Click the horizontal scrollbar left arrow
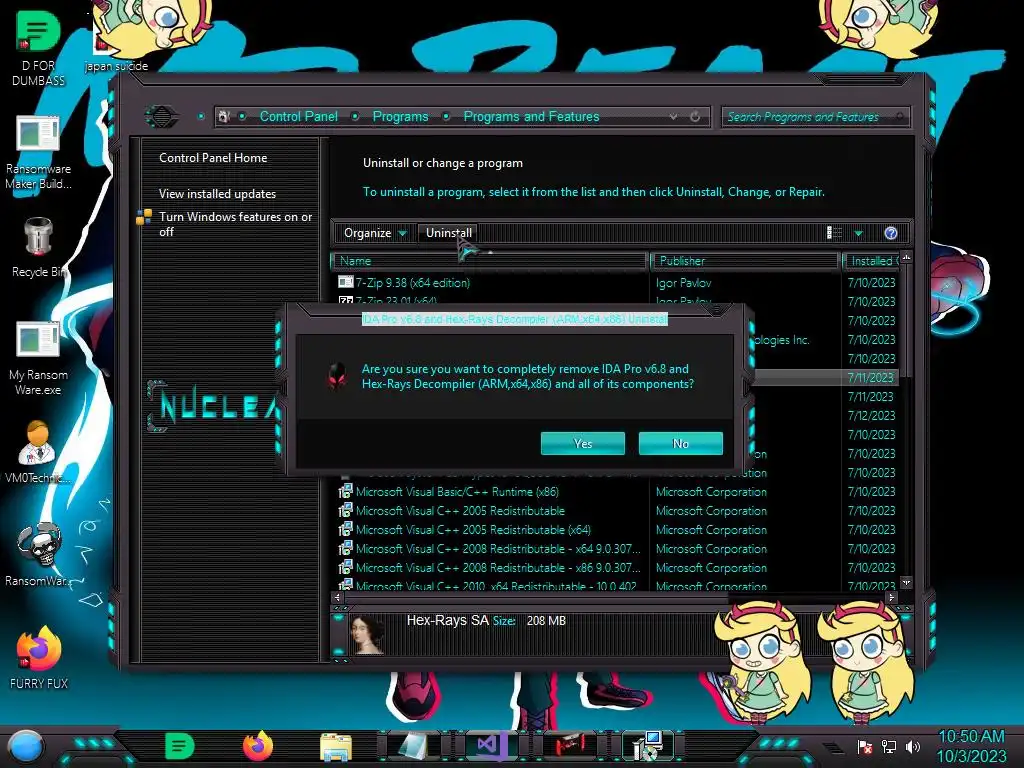 point(337,597)
